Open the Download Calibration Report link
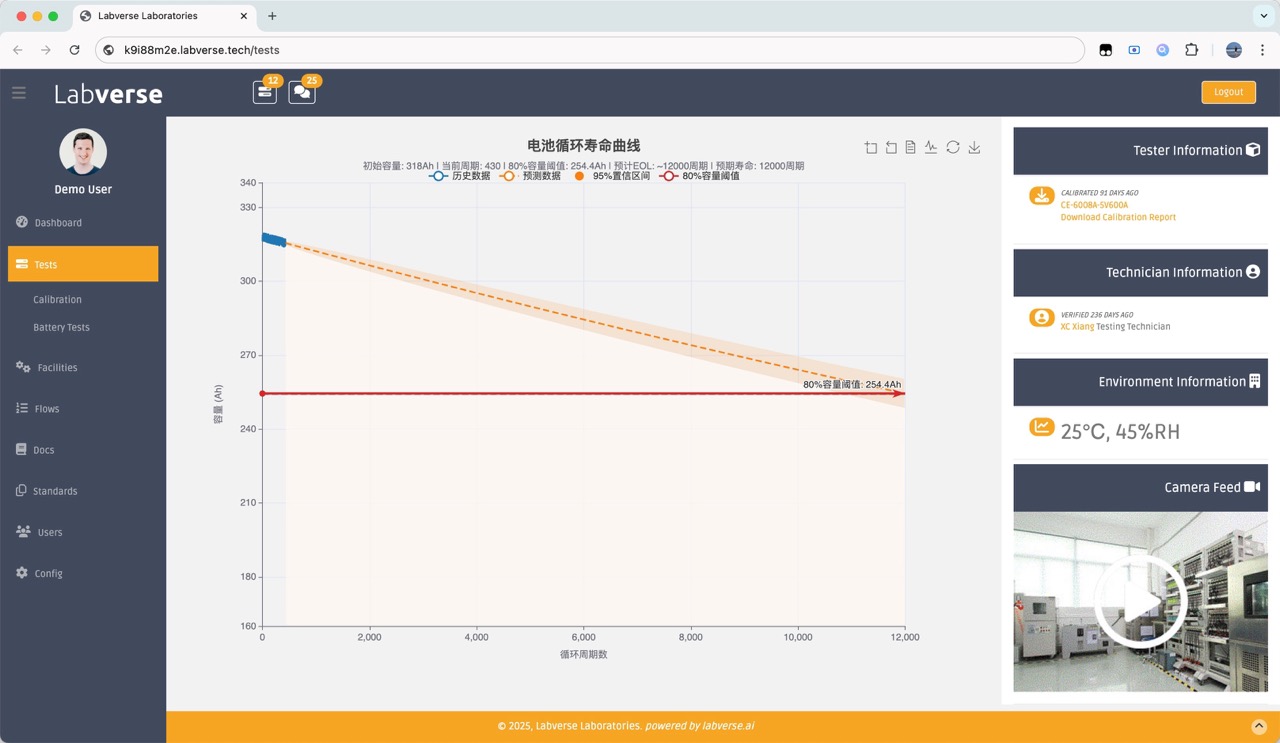This screenshot has height=743, width=1280. pos(1118,217)
